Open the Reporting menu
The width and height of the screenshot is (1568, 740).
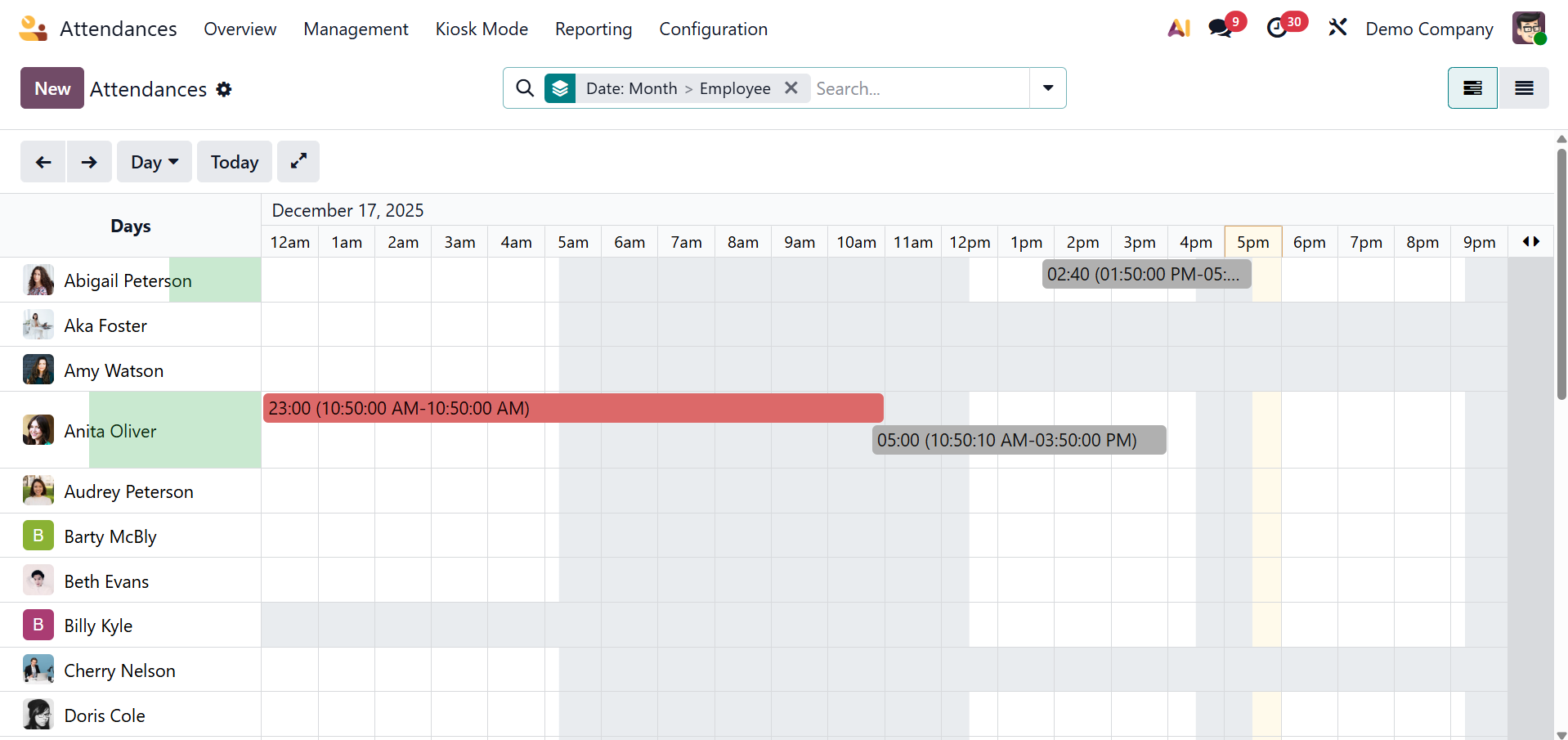click(x=594, y=29)
